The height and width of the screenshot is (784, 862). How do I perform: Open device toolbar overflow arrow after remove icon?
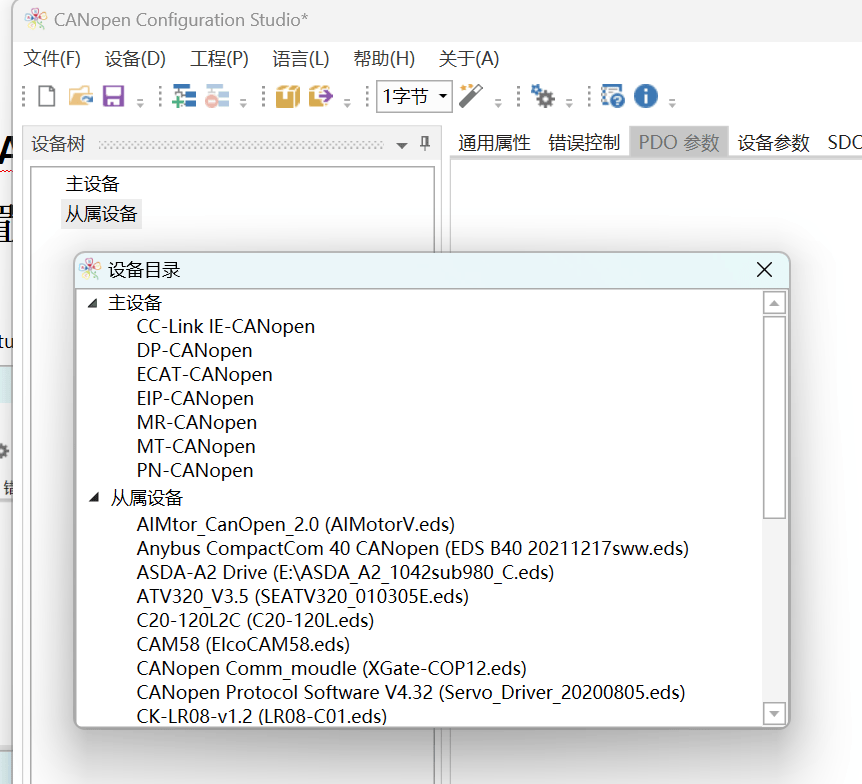point(244,103)
